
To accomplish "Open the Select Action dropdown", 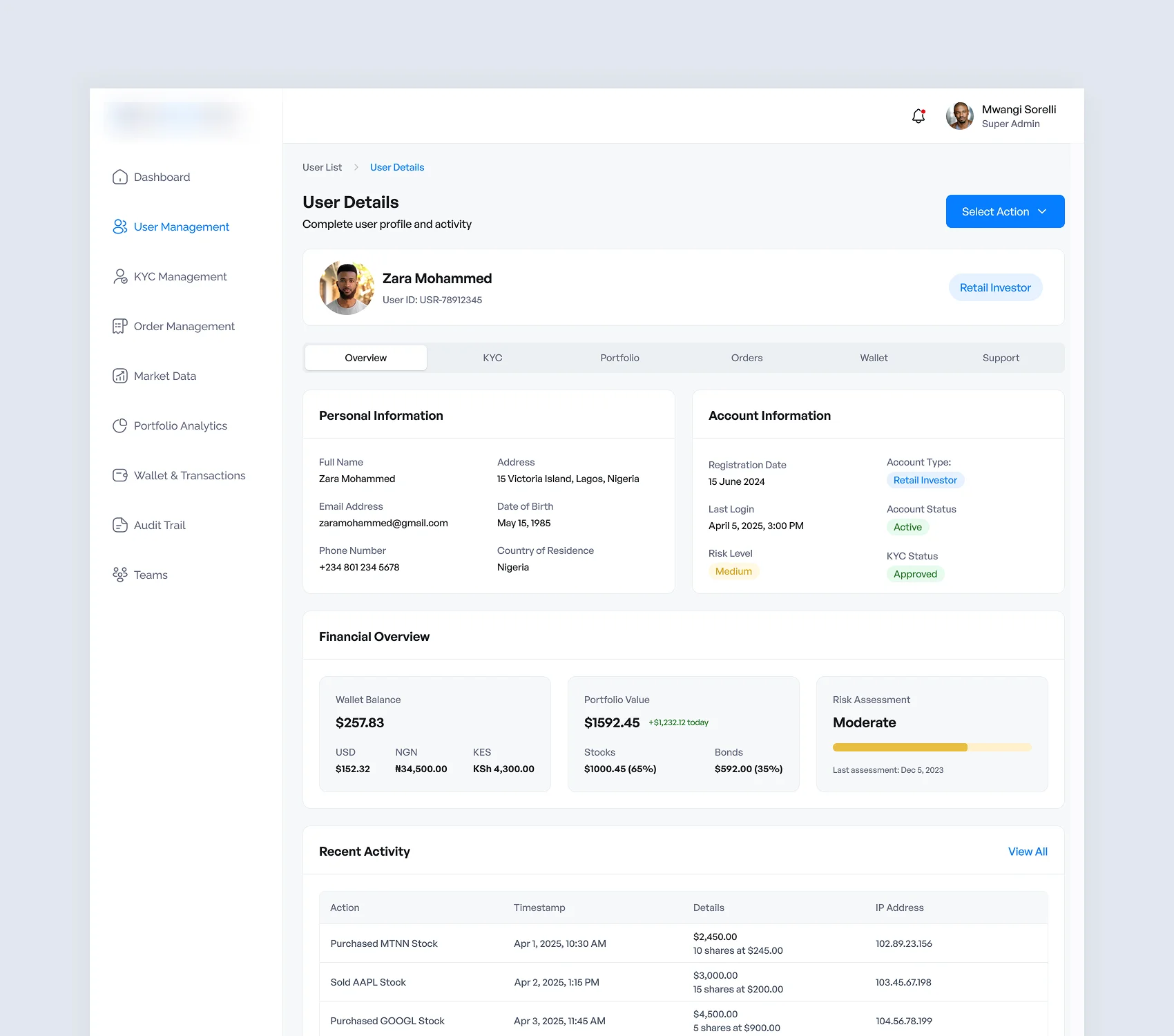I will point(1005,211).
